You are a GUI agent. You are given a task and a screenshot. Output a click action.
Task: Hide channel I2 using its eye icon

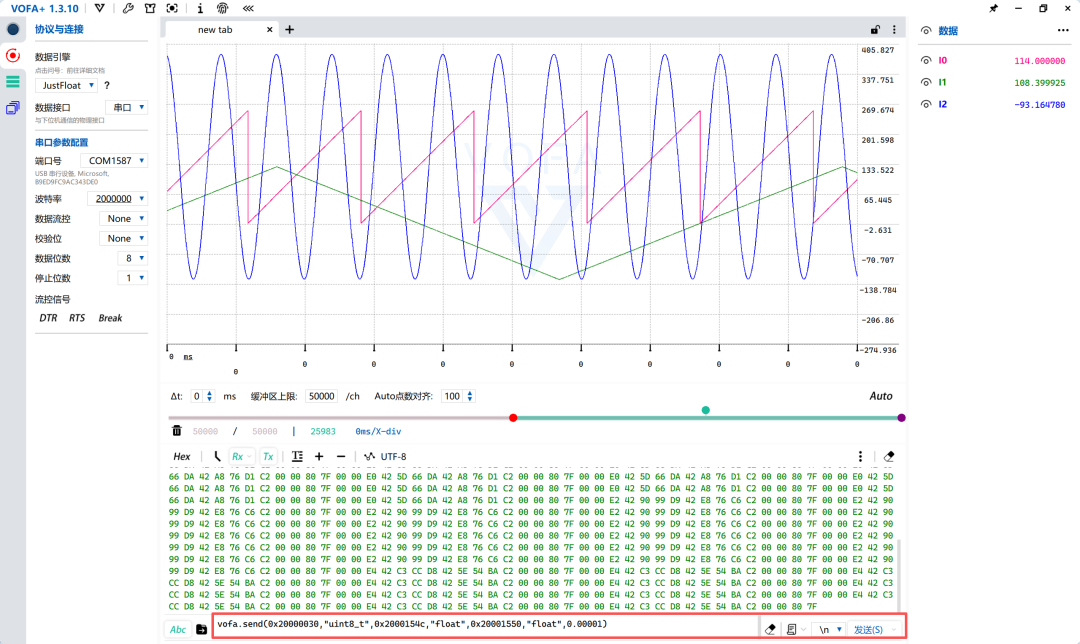coord(925,104)
